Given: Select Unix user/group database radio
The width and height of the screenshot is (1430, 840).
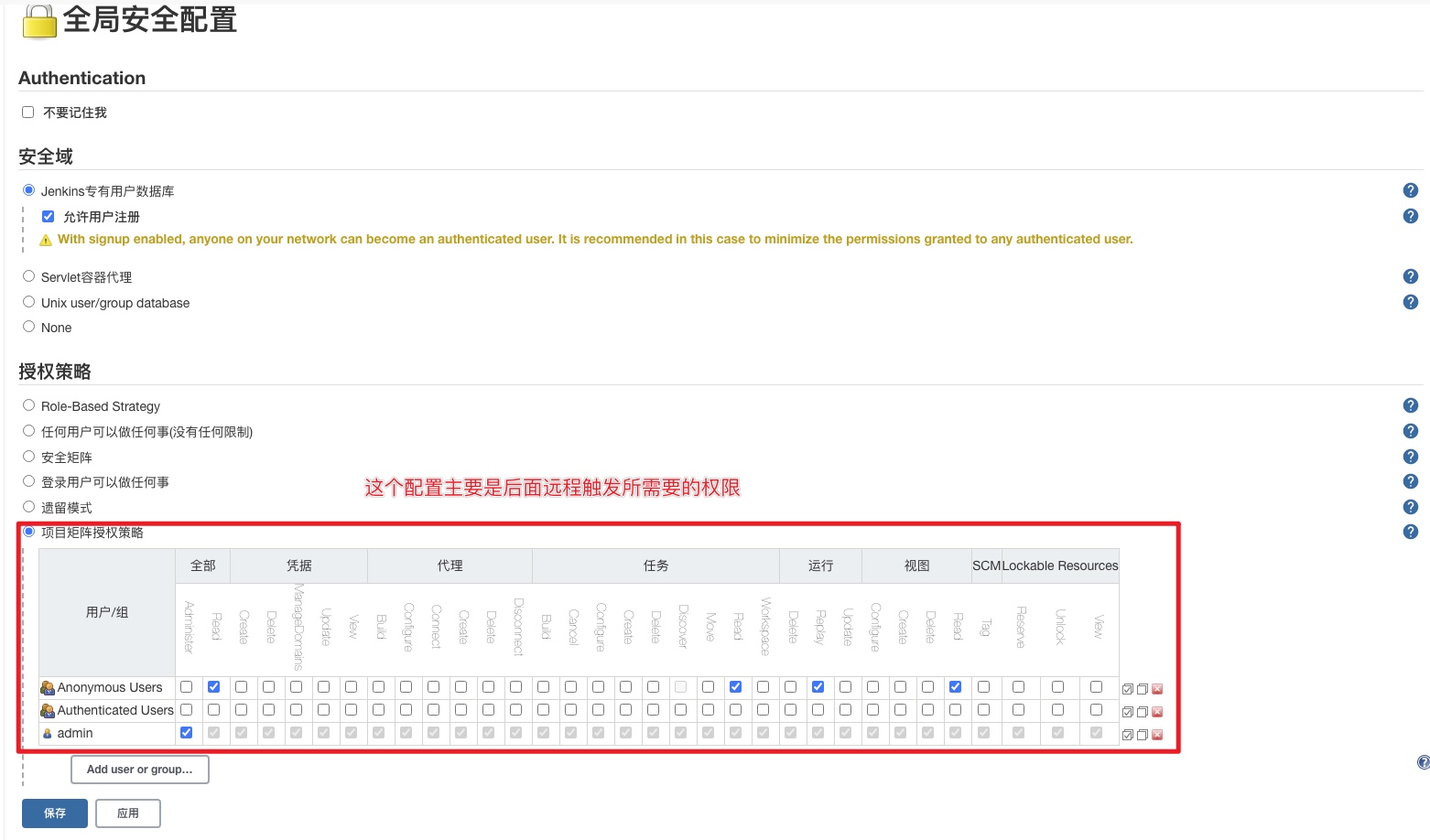Looking at the screenshot, I should [28, 301].
